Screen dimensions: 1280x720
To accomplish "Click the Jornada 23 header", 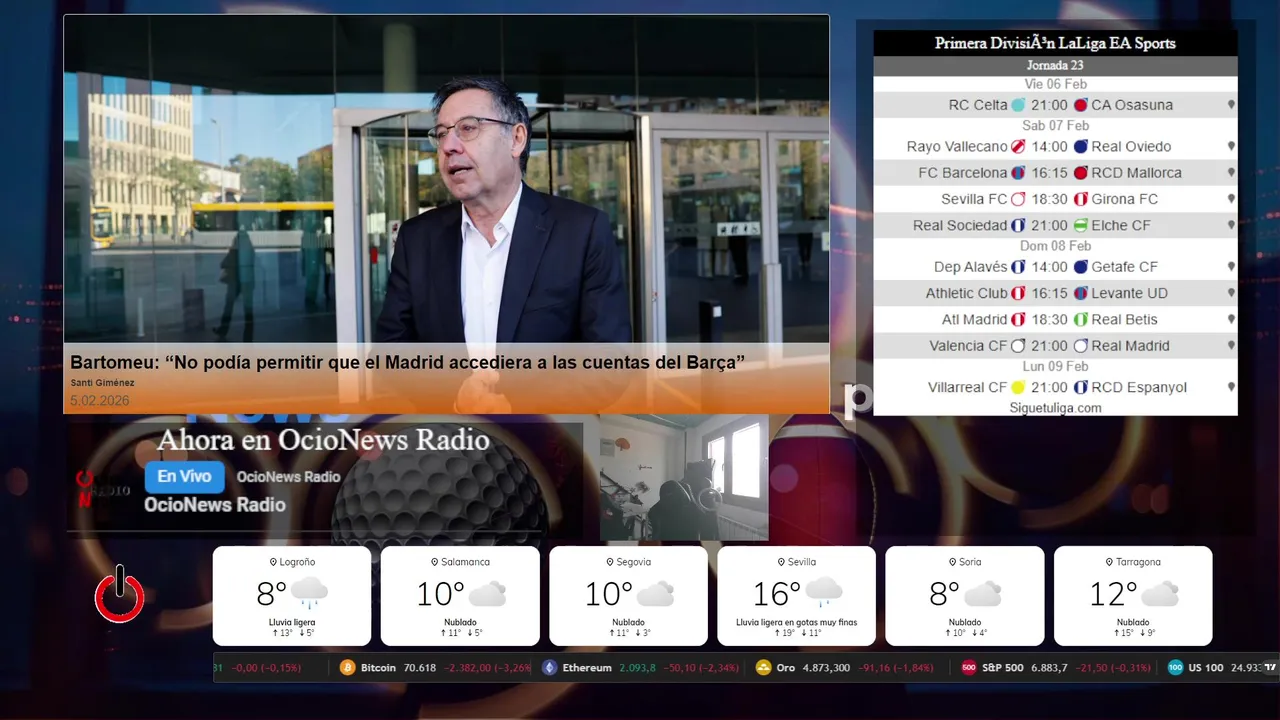I will [1055, 66].
